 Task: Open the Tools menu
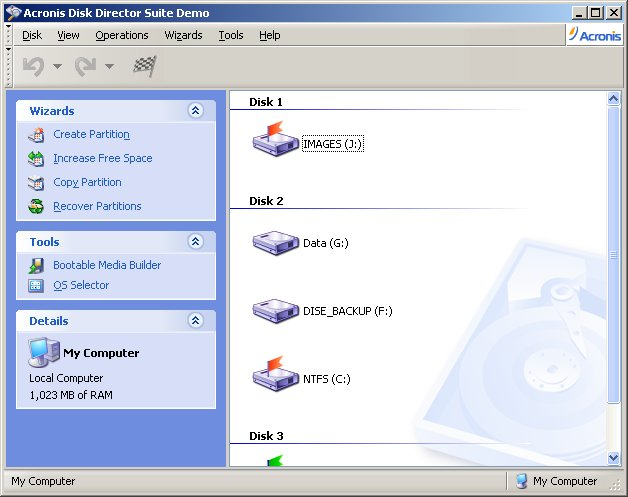point(231,35)
